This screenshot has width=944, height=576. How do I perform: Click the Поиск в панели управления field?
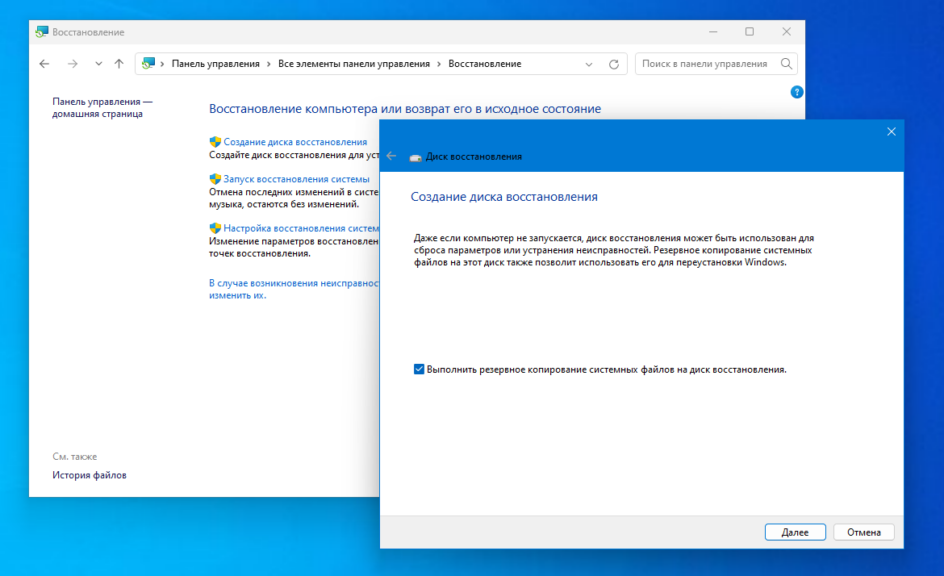coord(704,64)
